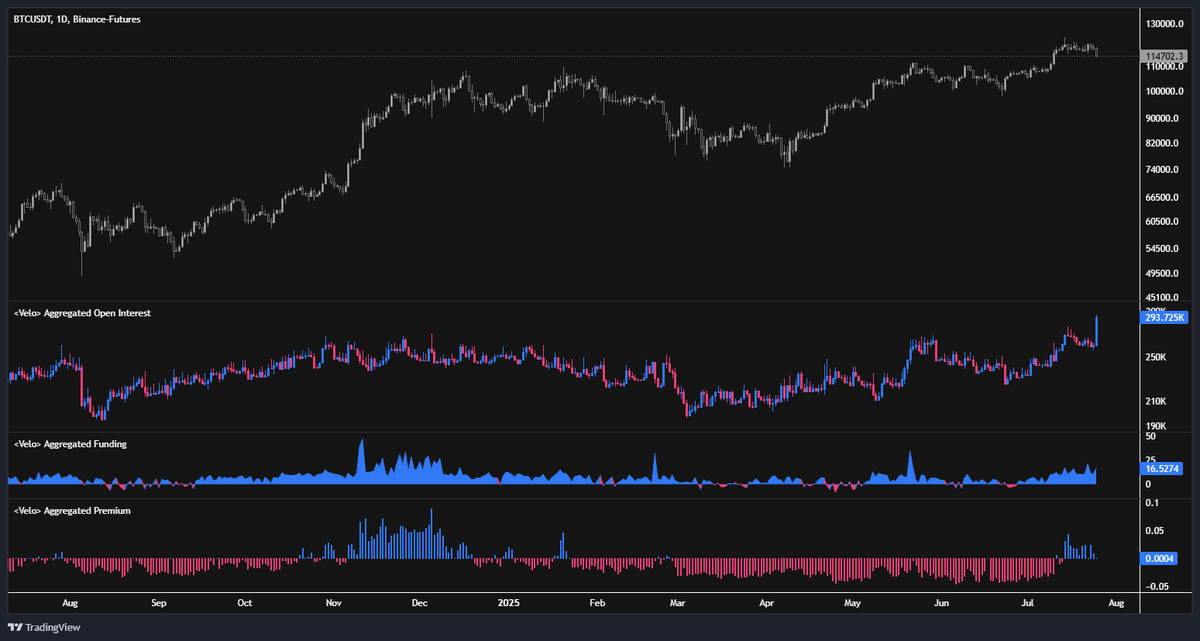Click the premium value label 0.0004
The image size is (1200, 641).
click(x=1160, y=558)
